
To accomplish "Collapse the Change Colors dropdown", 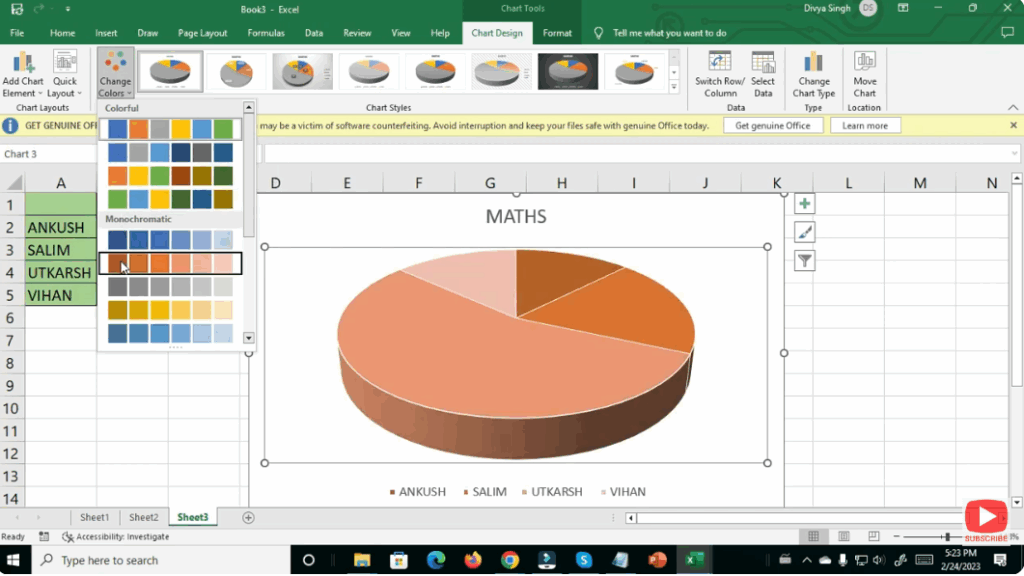I will pos(115,73).
